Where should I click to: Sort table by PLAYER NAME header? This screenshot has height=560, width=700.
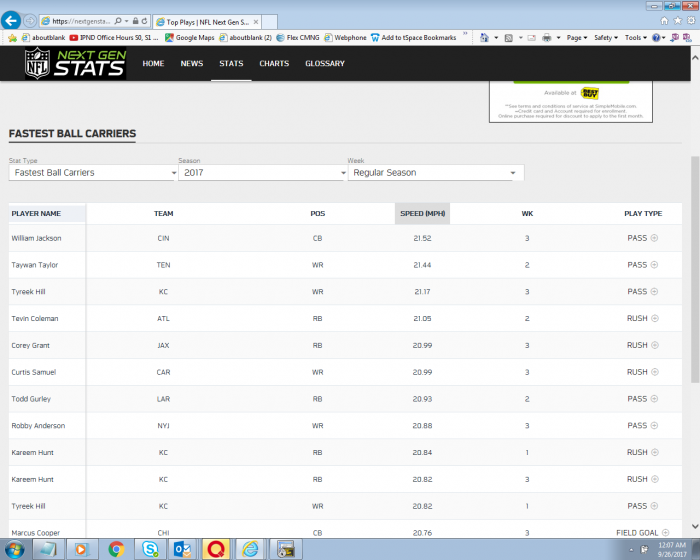point(36,213)
